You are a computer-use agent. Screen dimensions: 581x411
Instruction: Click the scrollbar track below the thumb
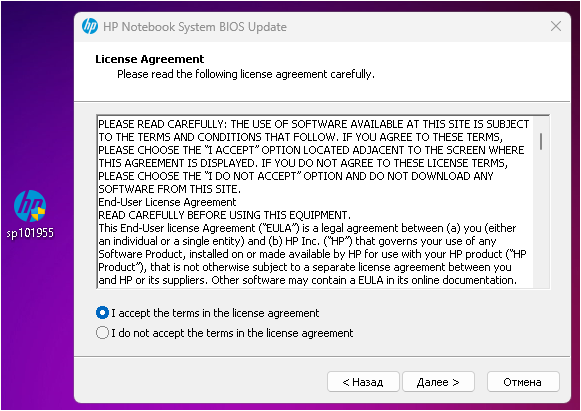541,219
